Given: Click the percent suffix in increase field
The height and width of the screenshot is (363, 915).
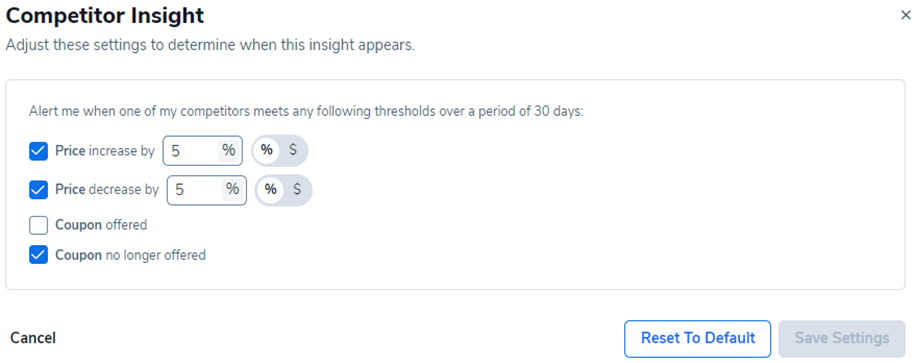Looking at the screenshot, I should point(229,151).
